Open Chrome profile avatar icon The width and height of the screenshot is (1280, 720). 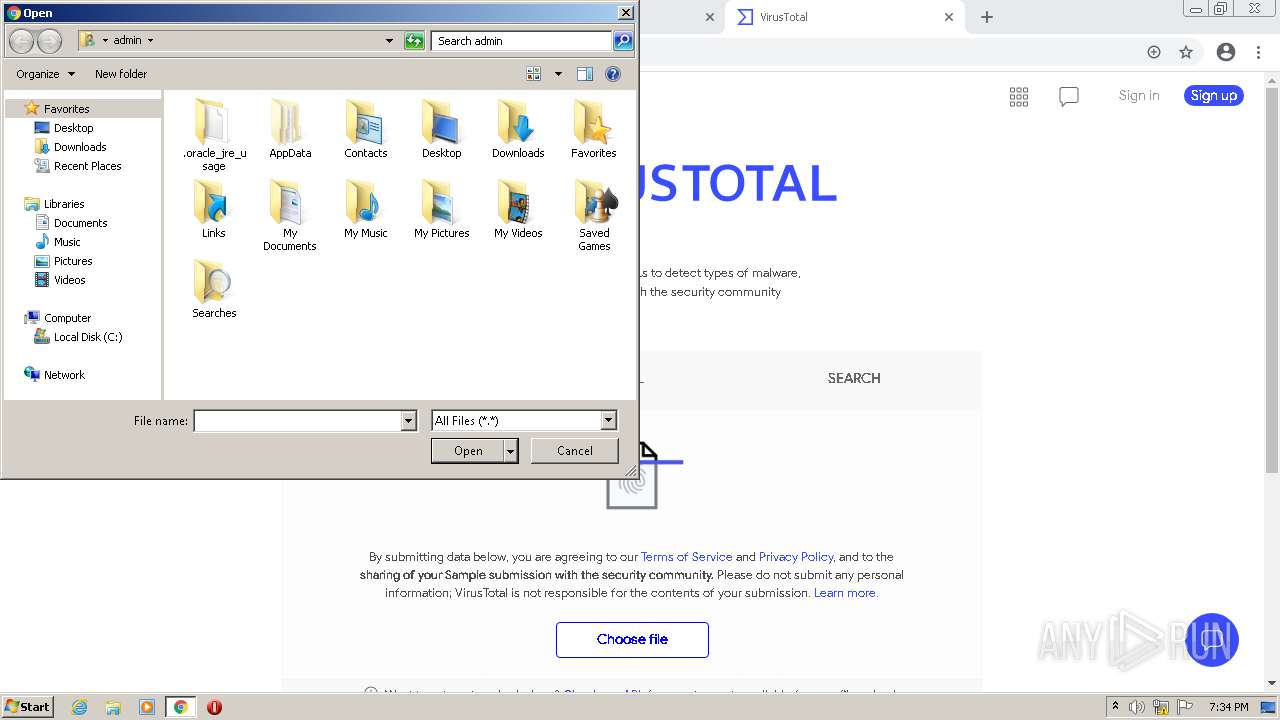(1226, 52)
